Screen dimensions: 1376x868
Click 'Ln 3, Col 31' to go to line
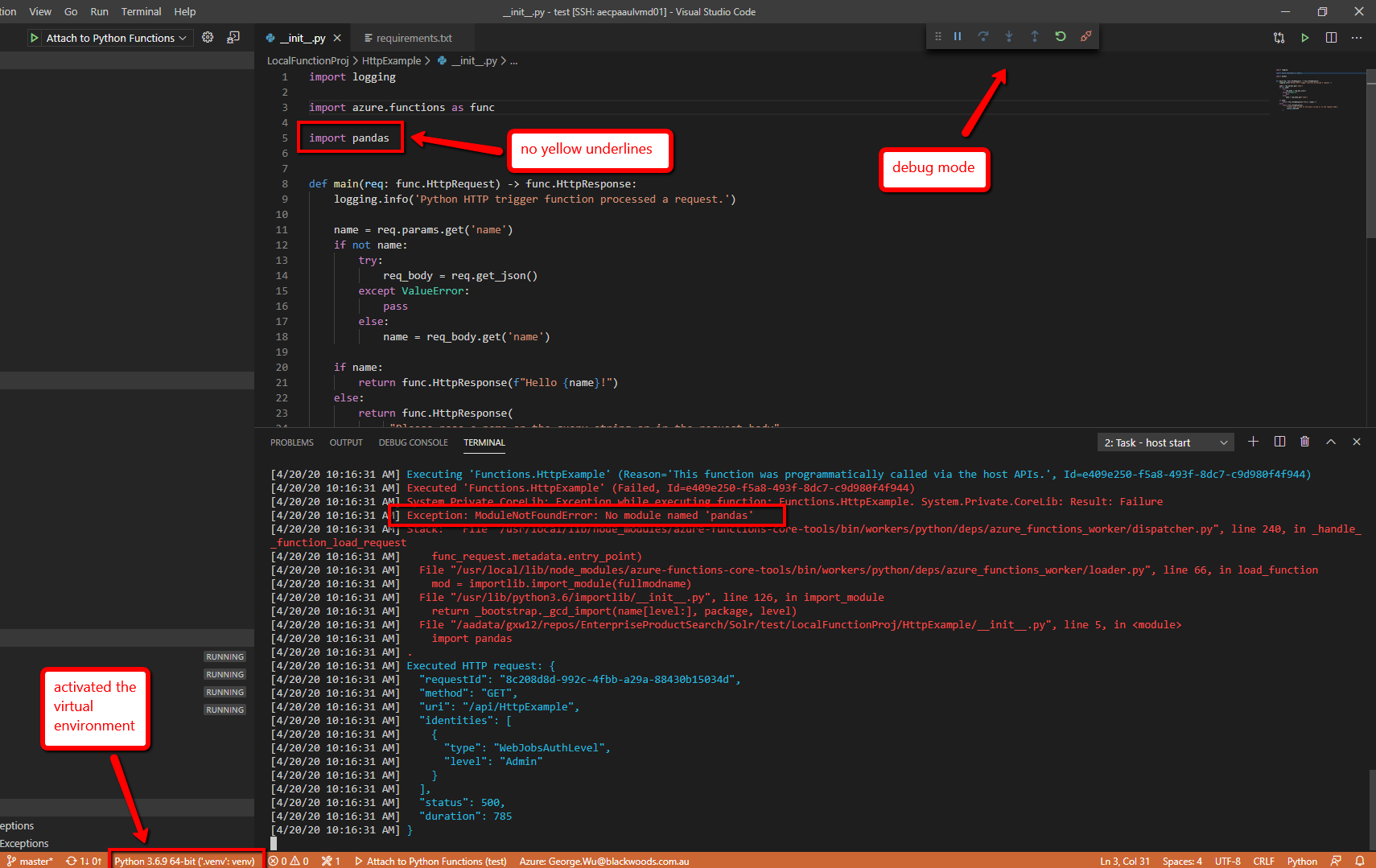(1125, 861)
